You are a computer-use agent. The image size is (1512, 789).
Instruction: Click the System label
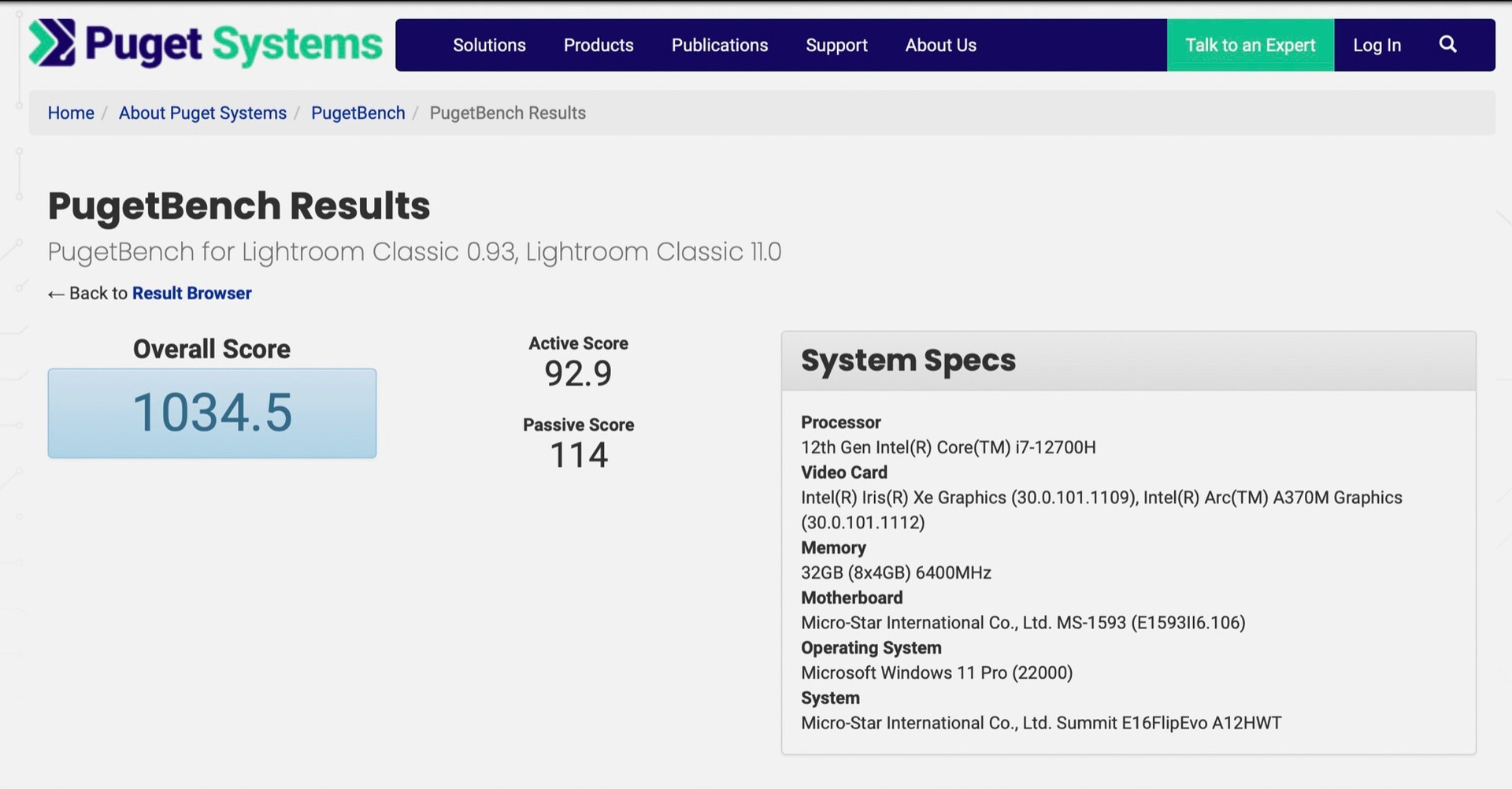pyautogui.click(x=830, y=698)
